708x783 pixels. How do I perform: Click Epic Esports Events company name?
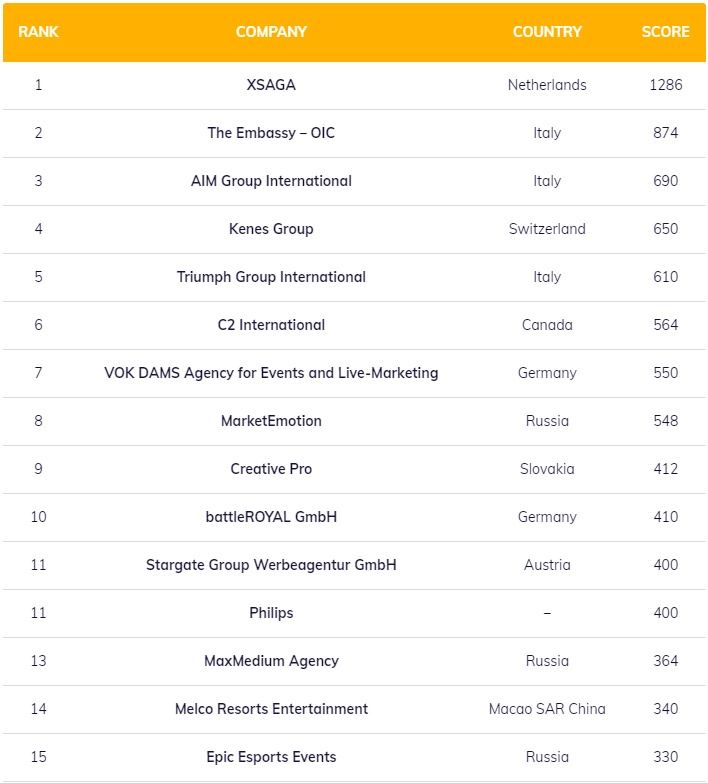[x=271, y=757]
